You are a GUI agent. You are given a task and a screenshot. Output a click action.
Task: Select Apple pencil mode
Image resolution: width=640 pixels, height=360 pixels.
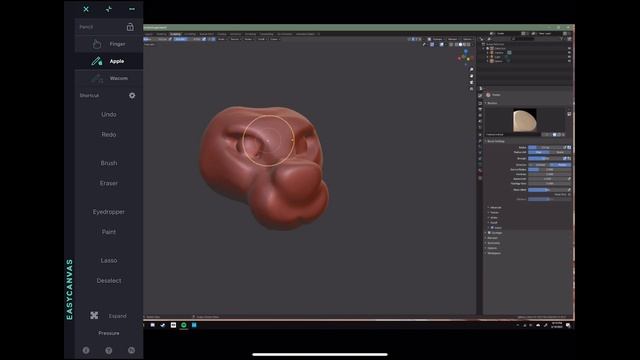click(109, 61)
